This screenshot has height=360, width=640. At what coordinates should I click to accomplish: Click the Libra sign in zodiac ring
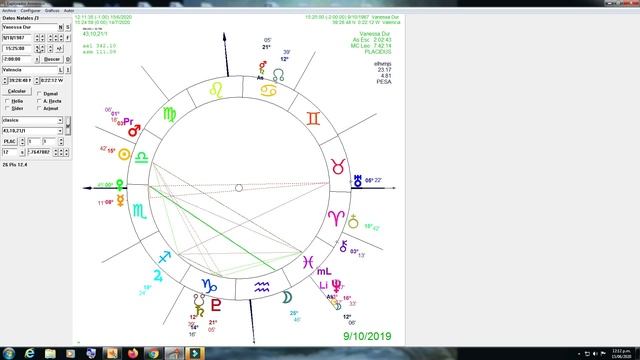click(141, 158)
